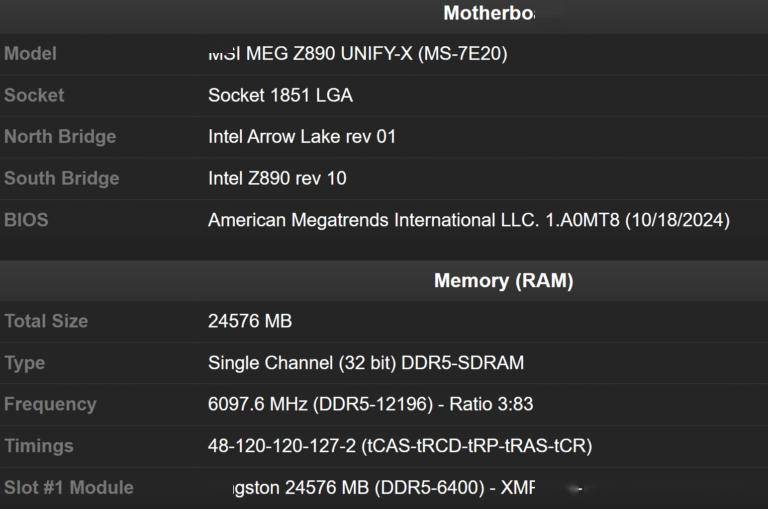This screenshot has width=768, height=509.
Task: Select the Memory (RAM) section header
Action: click(504, 281)
